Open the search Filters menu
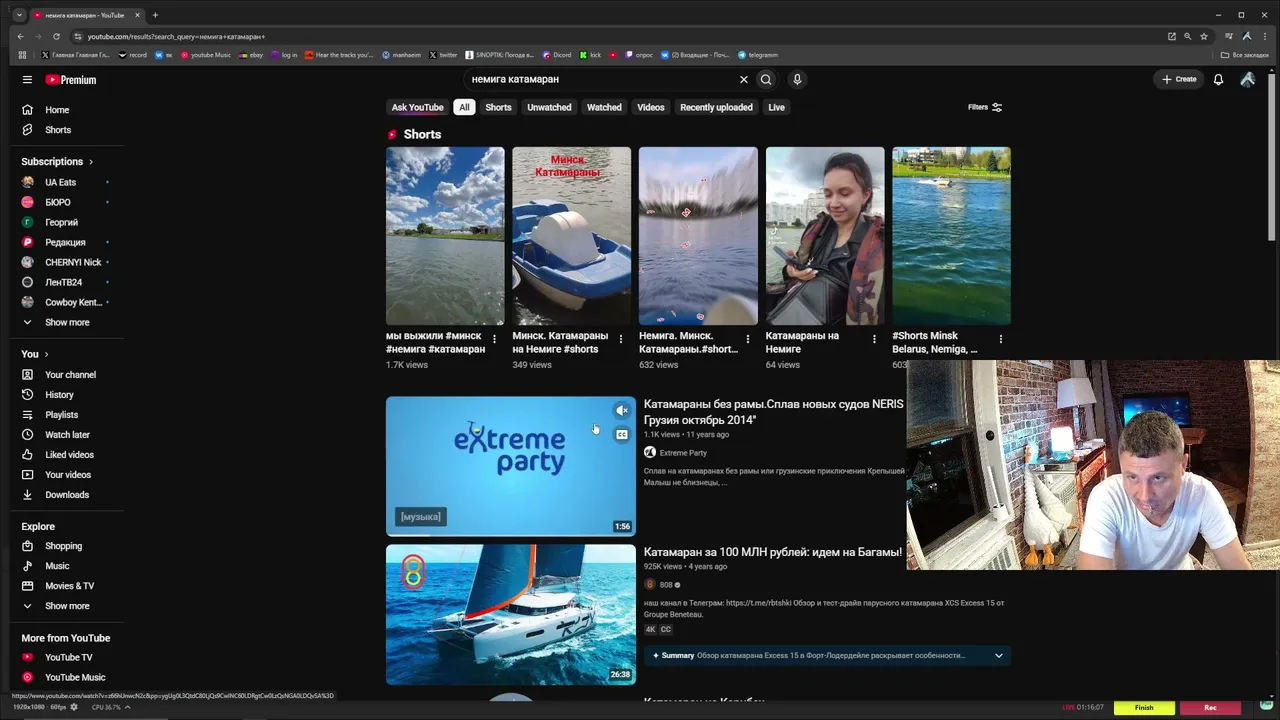The image size is (1280, 720). [985, 107]
